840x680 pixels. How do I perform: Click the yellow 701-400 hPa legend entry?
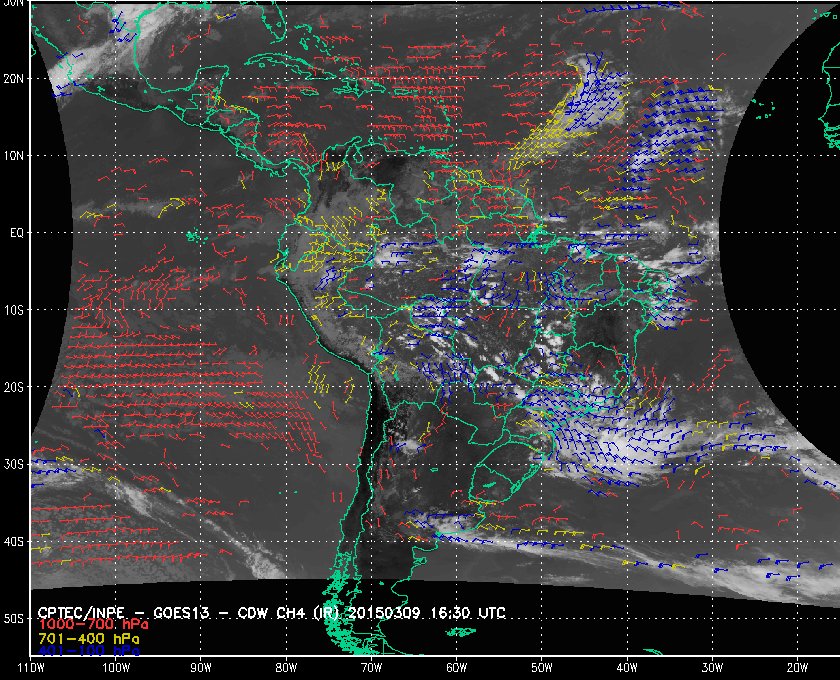tap(88, 637)
